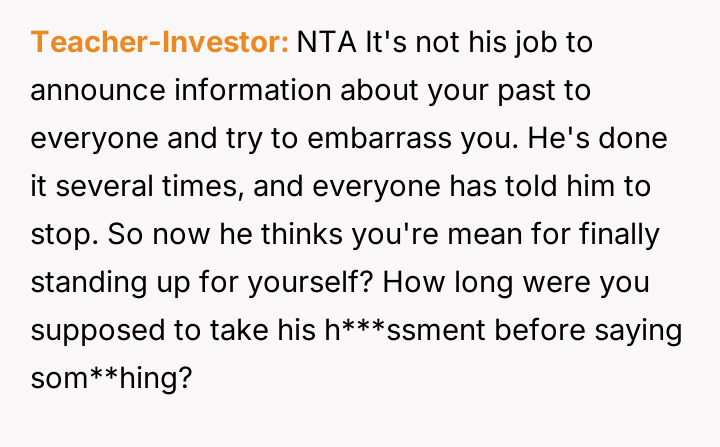This screenshot has width=720, height=447.
Task: Open the Teacher-Investor username link
Action: coord(160,44)
